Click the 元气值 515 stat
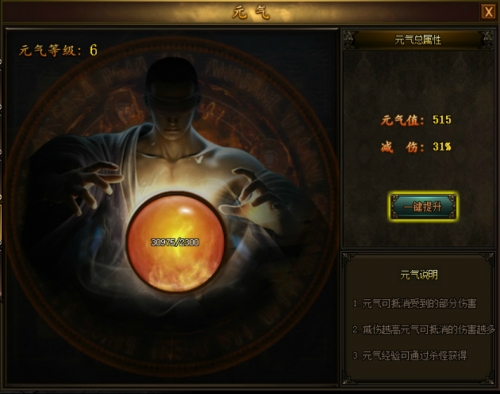Viewport: 500px width, 394px height. click(416, 120)
